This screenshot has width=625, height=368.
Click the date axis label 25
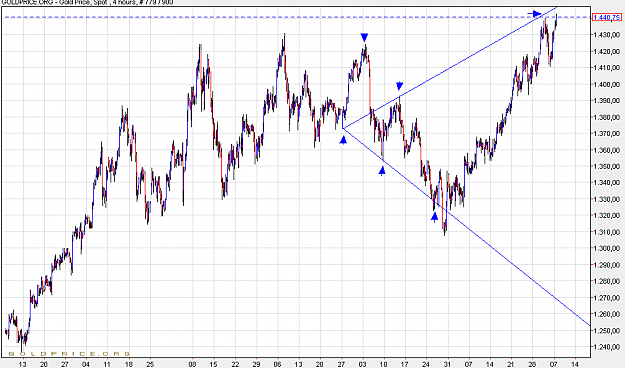(x=149, y=364)
